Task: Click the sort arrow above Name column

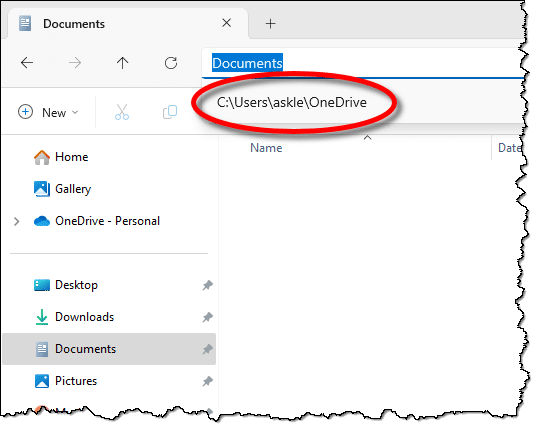Action: click(367, 138)
